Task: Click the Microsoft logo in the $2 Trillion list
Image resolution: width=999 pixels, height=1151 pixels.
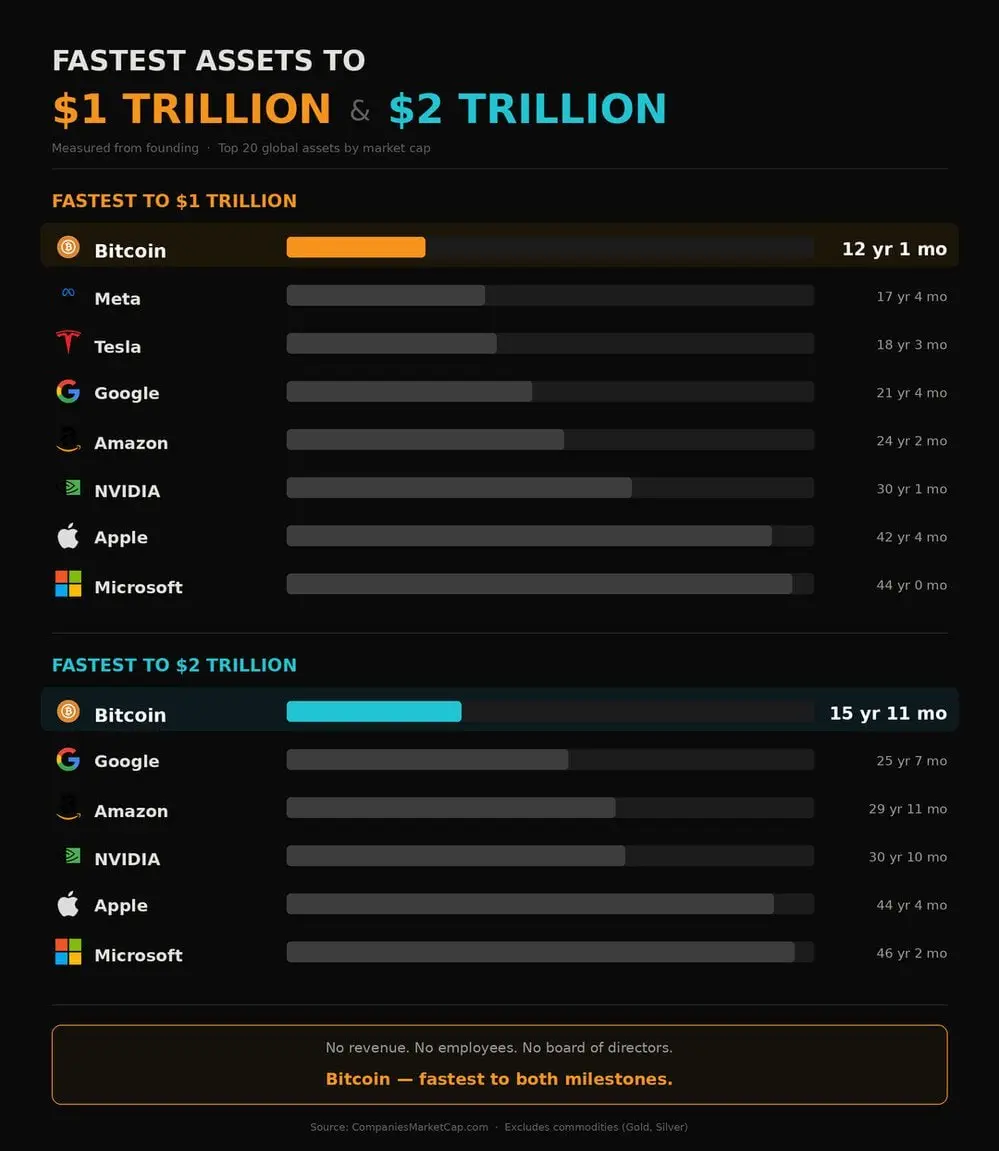Action: pyautogui.click(x=68, y=952)
